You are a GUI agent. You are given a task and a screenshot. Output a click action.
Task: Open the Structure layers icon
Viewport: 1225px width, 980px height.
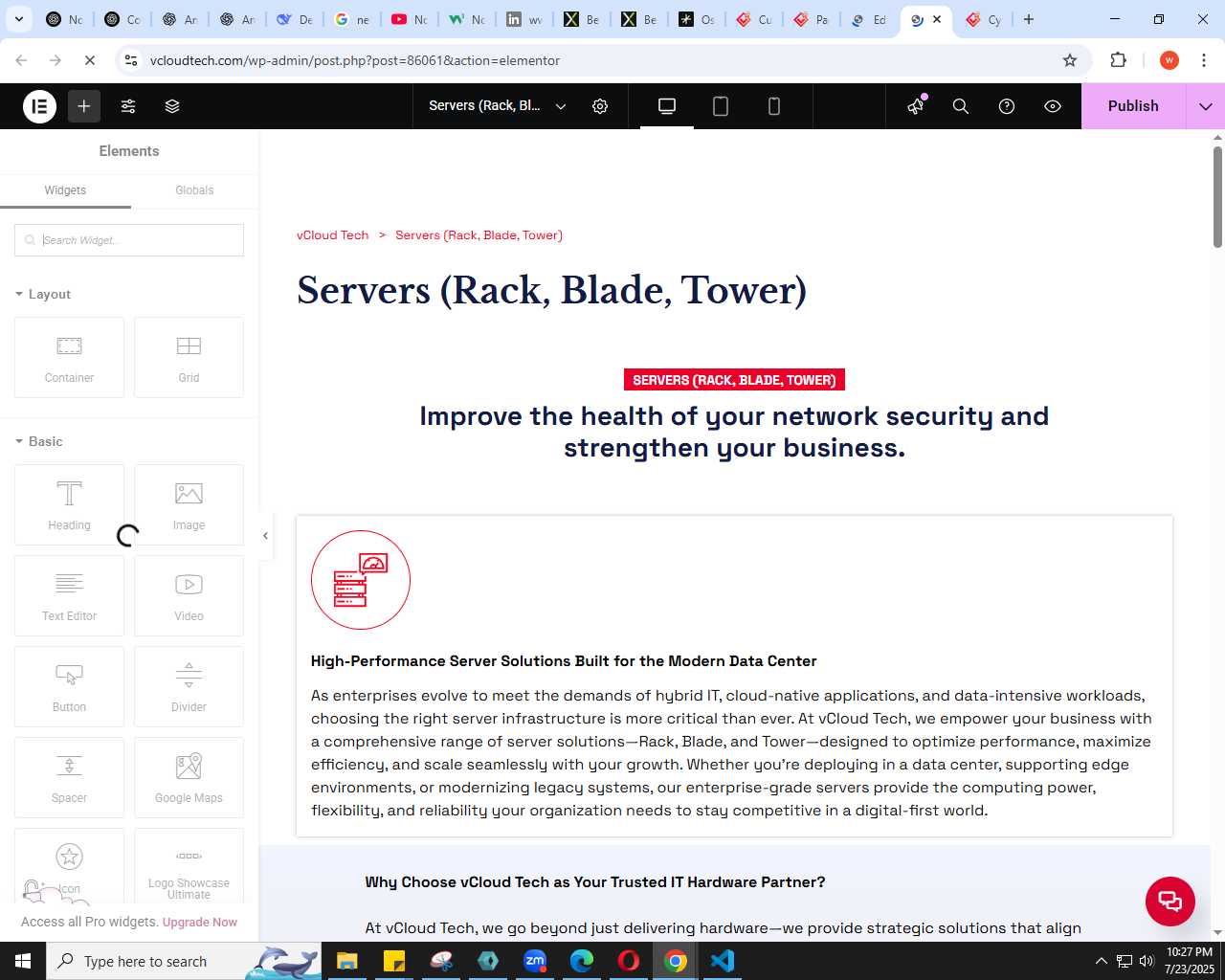pyautogui.click(x=172, y=106)
